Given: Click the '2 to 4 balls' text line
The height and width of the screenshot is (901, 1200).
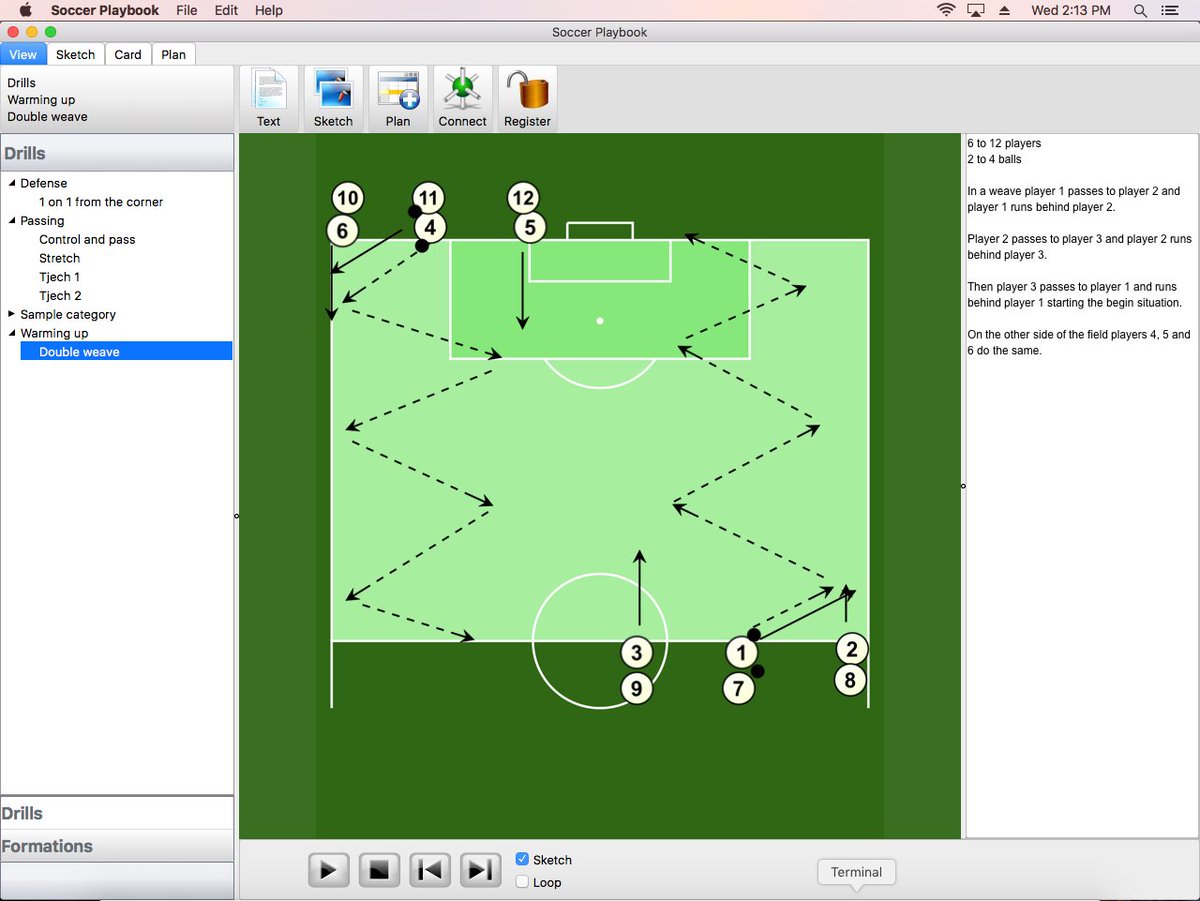Looking at the screenshot, I should (994, 159).
